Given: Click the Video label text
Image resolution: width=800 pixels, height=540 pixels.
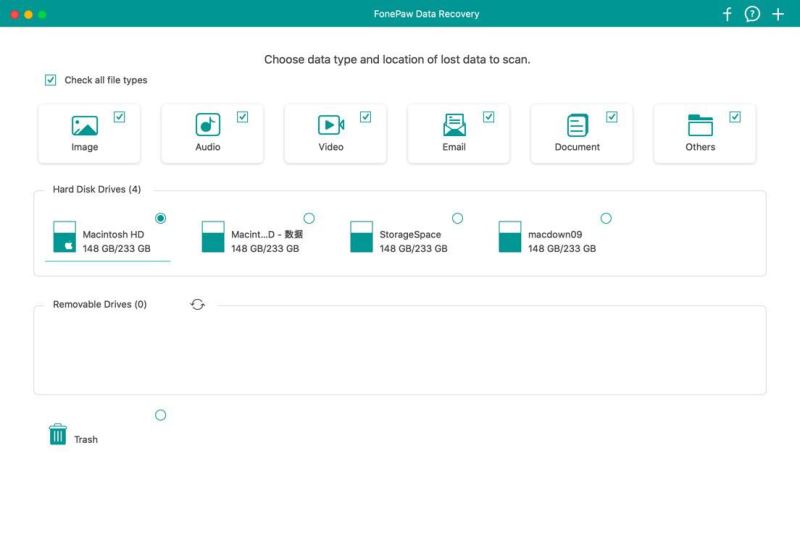Looking at the screenshot, I should [x=331, y=147].
